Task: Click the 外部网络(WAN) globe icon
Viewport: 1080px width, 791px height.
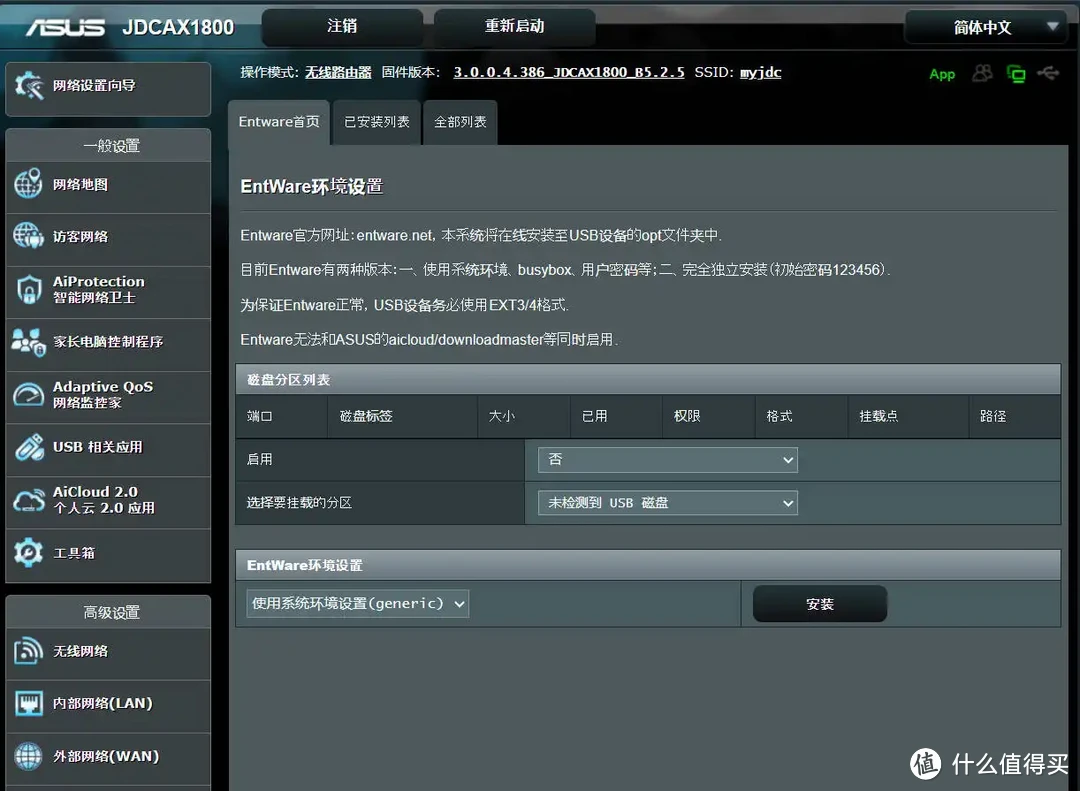Action: pos(28,756)
